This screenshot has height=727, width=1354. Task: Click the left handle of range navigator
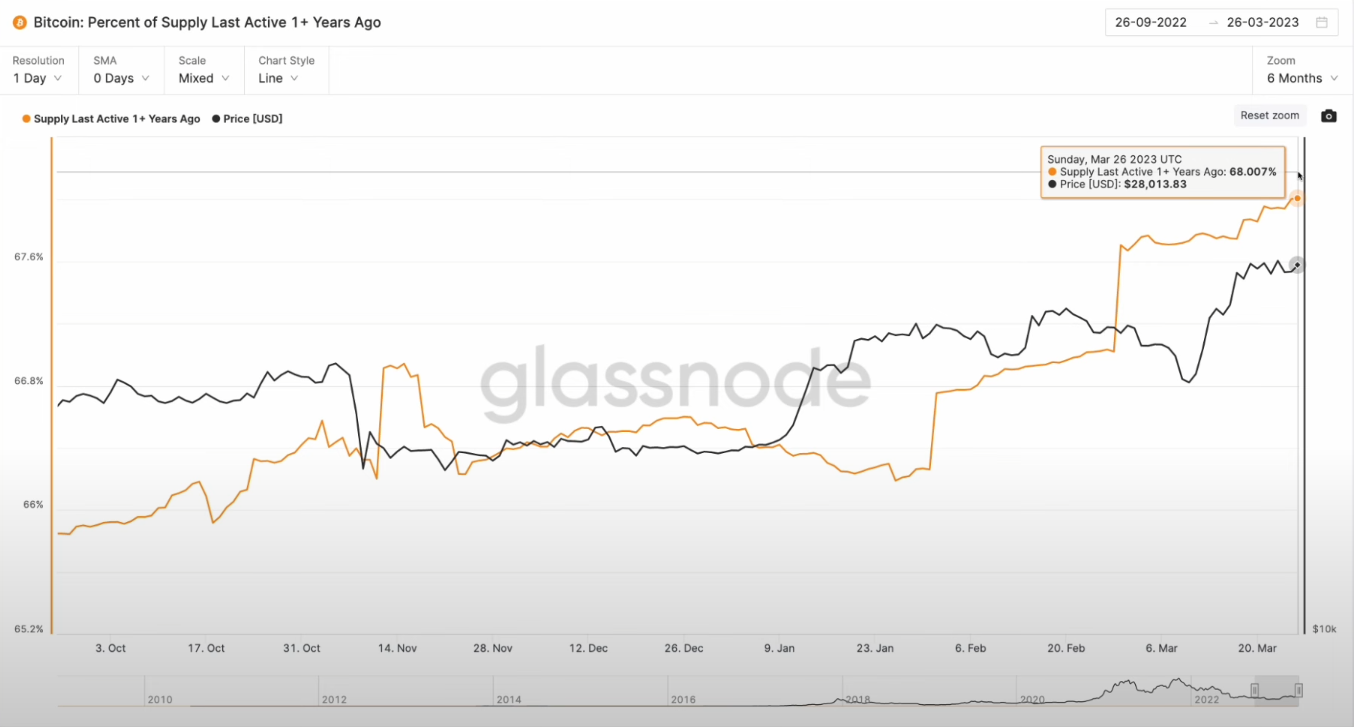click(x=1255, y=690)
